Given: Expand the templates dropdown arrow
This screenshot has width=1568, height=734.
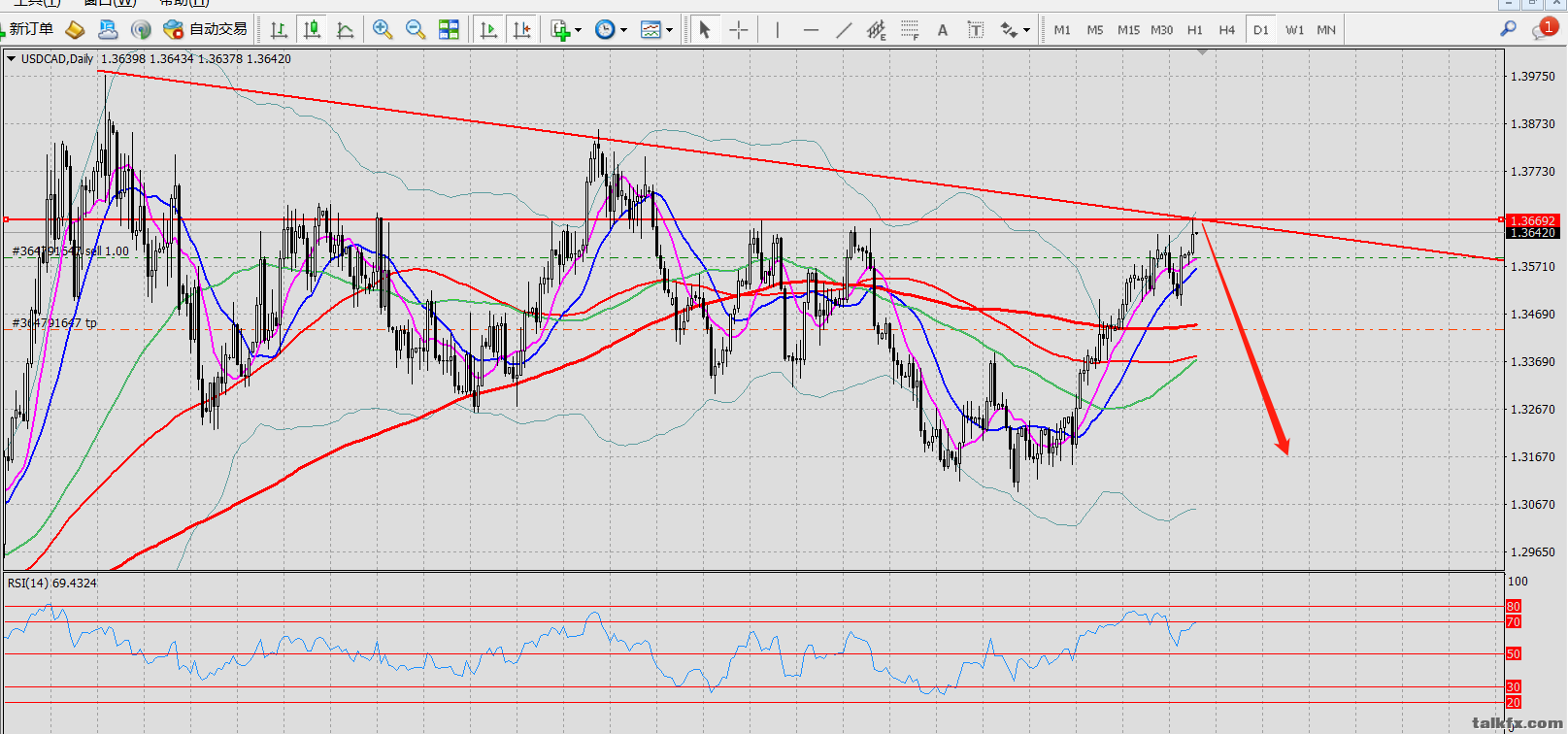Looking at the screenshot, I should pos(669,30).
